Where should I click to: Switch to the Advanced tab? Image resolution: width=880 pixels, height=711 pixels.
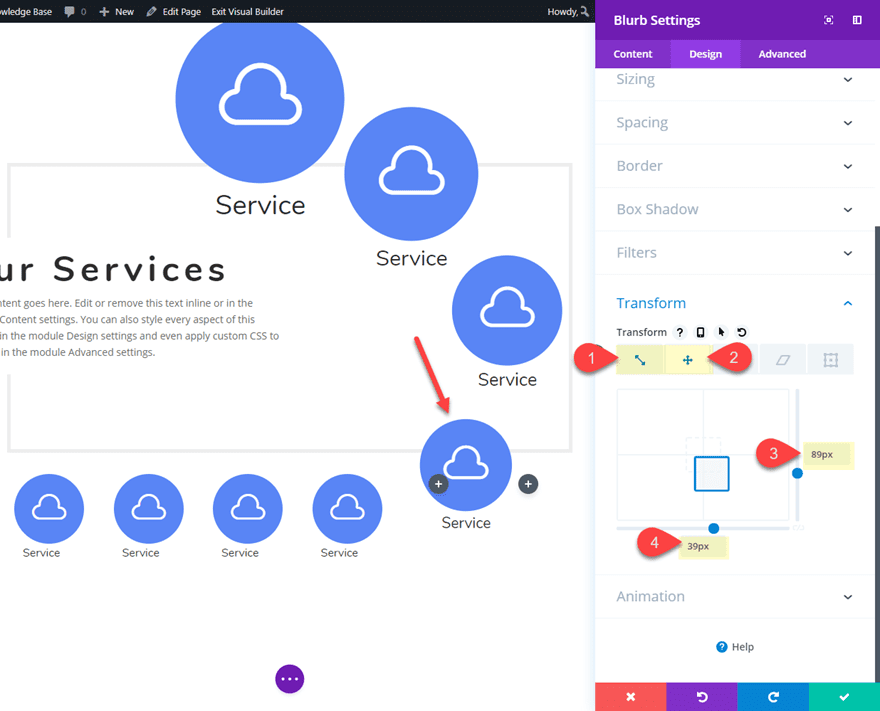[782, 54]
